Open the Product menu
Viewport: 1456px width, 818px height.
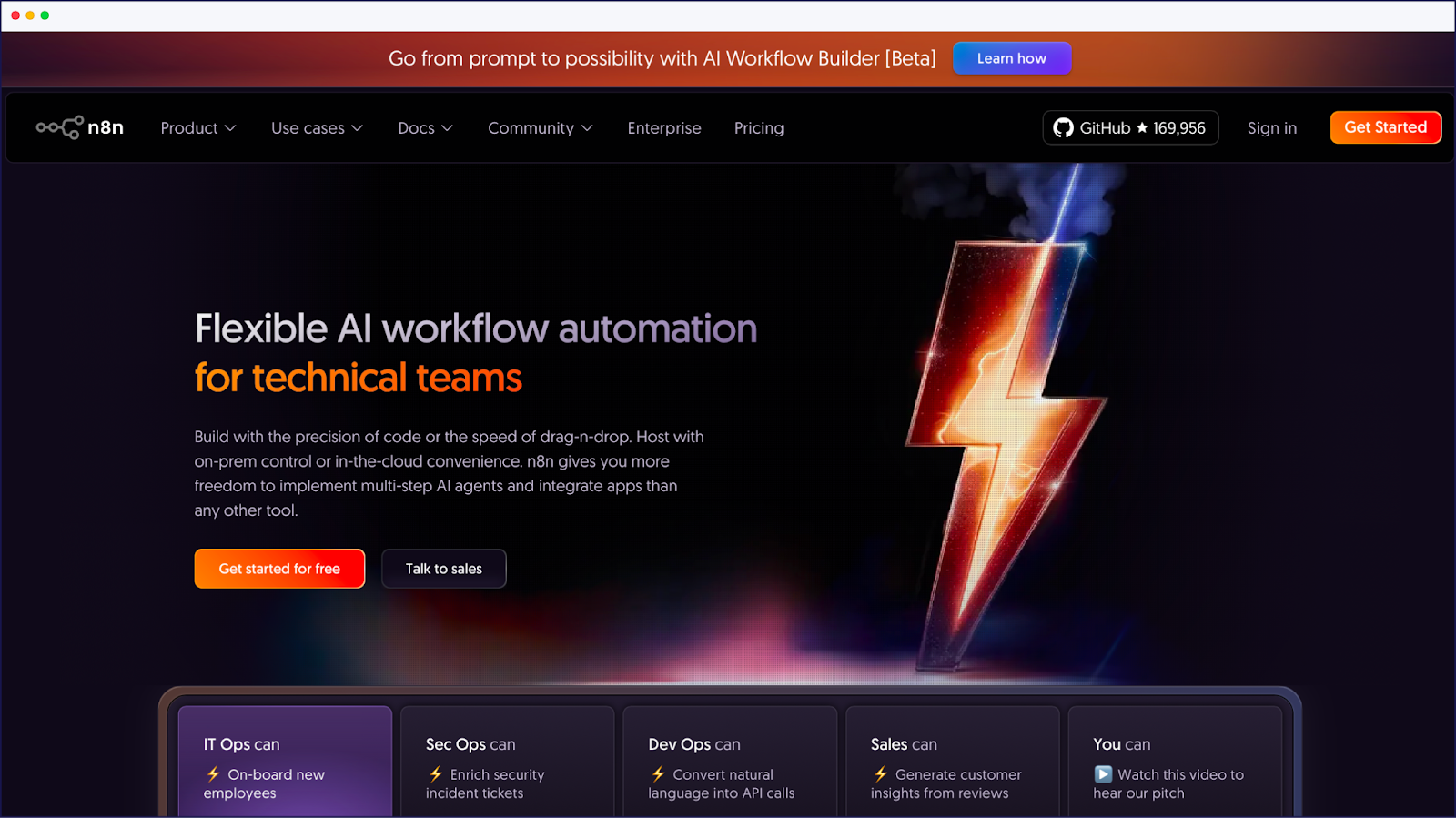coord(198,128)
